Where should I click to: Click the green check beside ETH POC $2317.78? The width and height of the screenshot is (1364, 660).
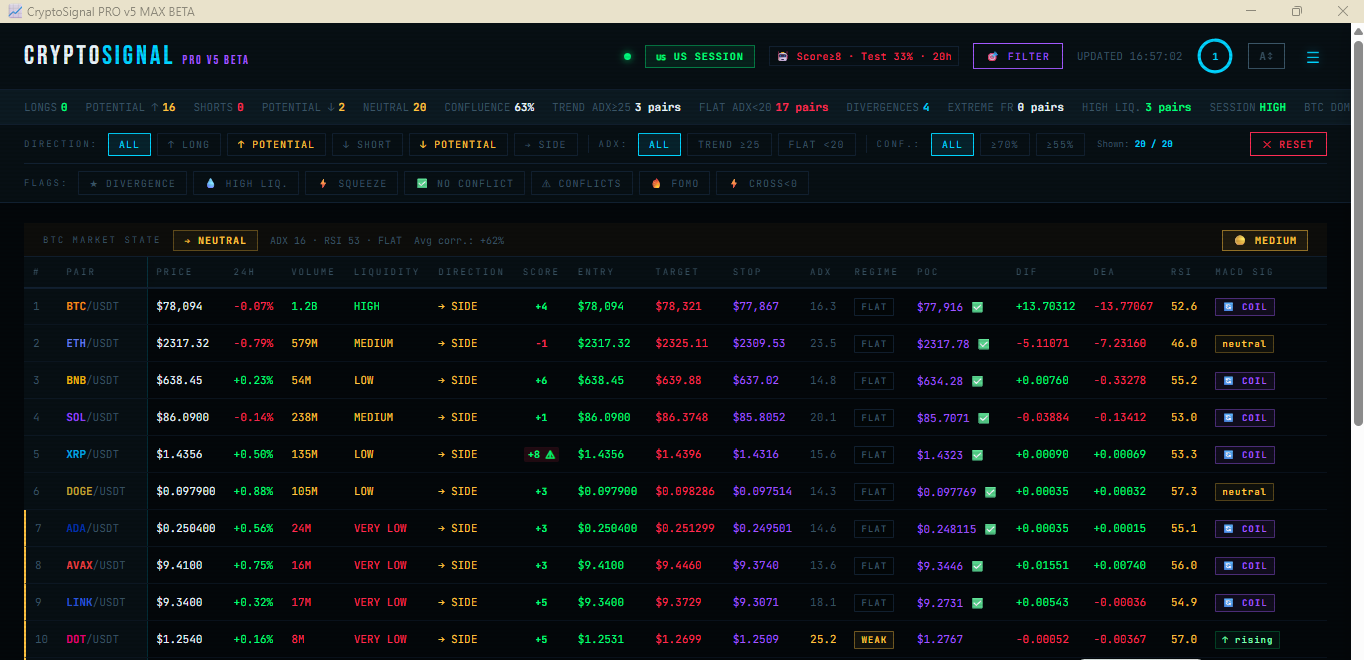(x=984, y=344)
